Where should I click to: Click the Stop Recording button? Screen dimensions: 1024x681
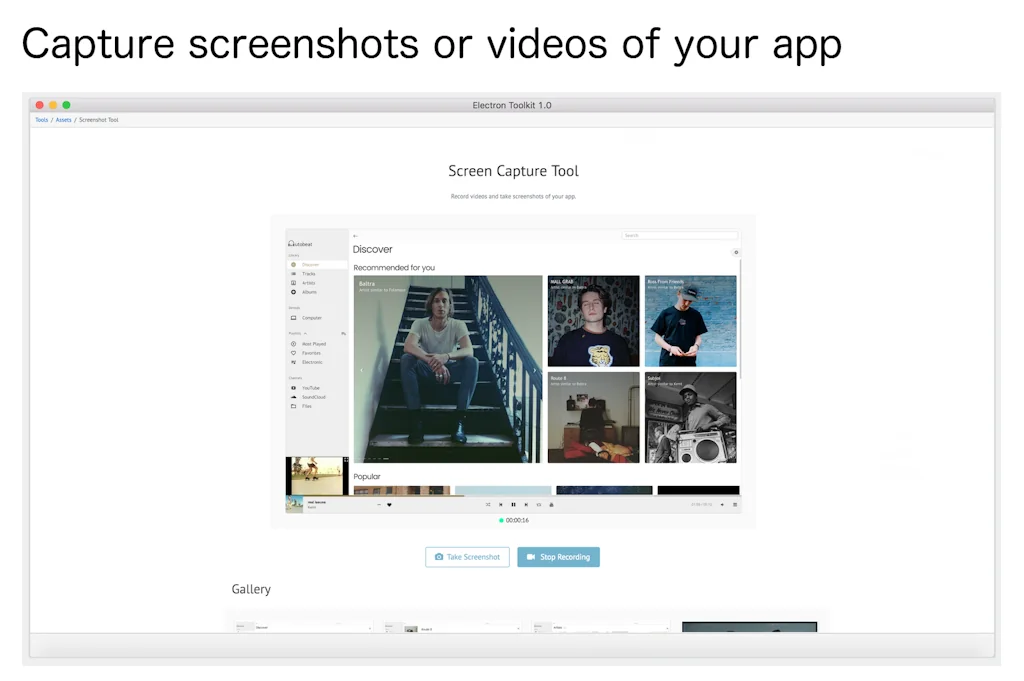[x=558, y=557]
